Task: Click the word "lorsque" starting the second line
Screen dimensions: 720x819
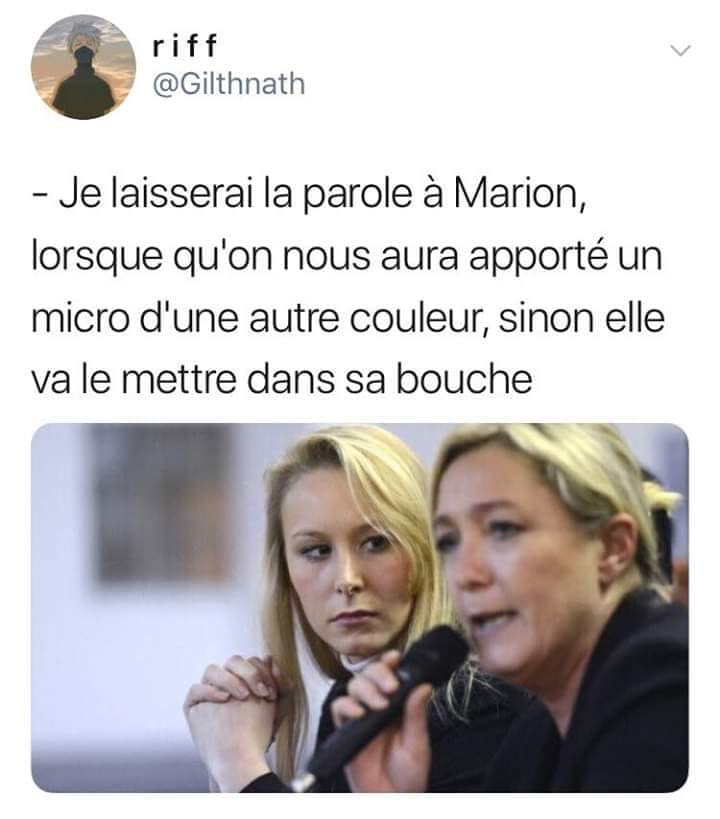Action: point(97,258)
